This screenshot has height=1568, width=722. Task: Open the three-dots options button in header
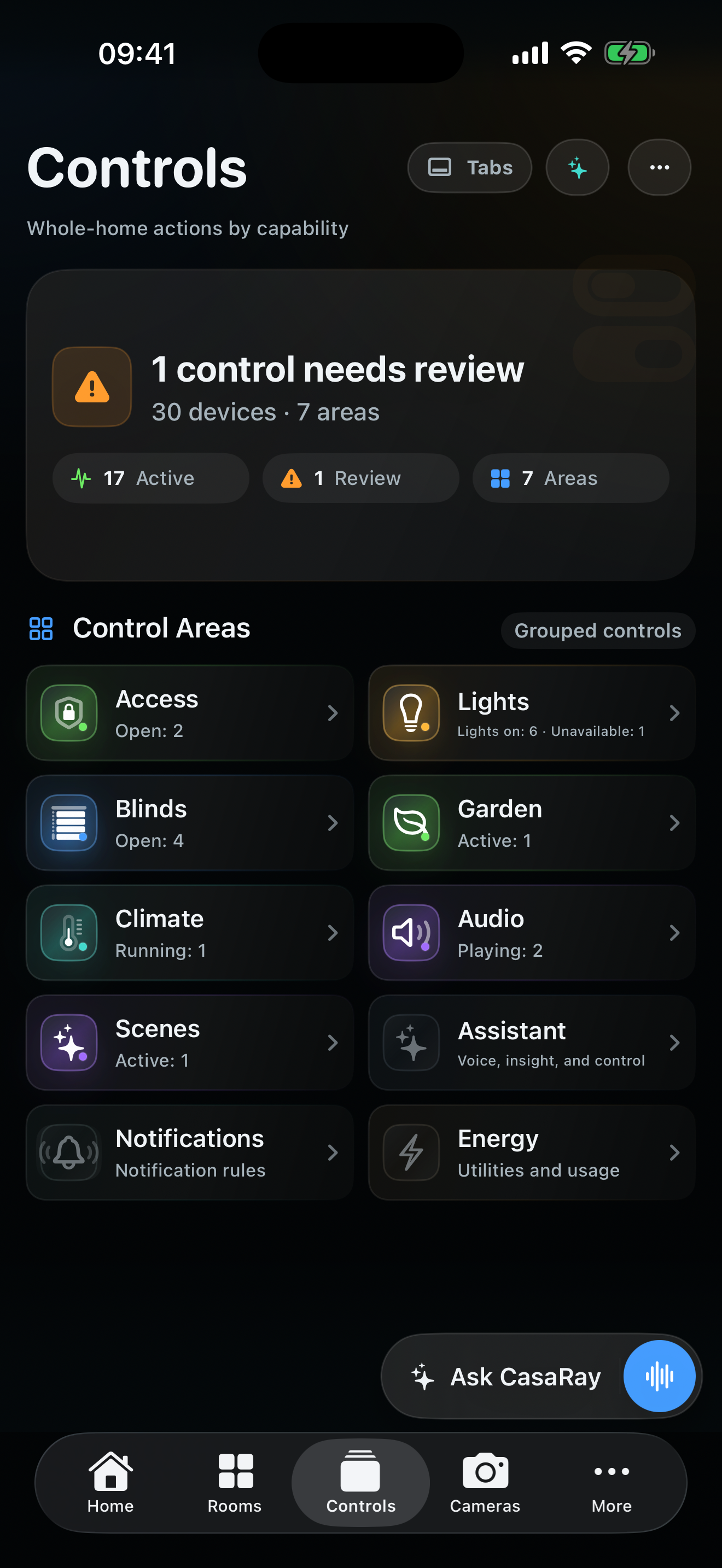pyautogui.click(x=659, y=167)
